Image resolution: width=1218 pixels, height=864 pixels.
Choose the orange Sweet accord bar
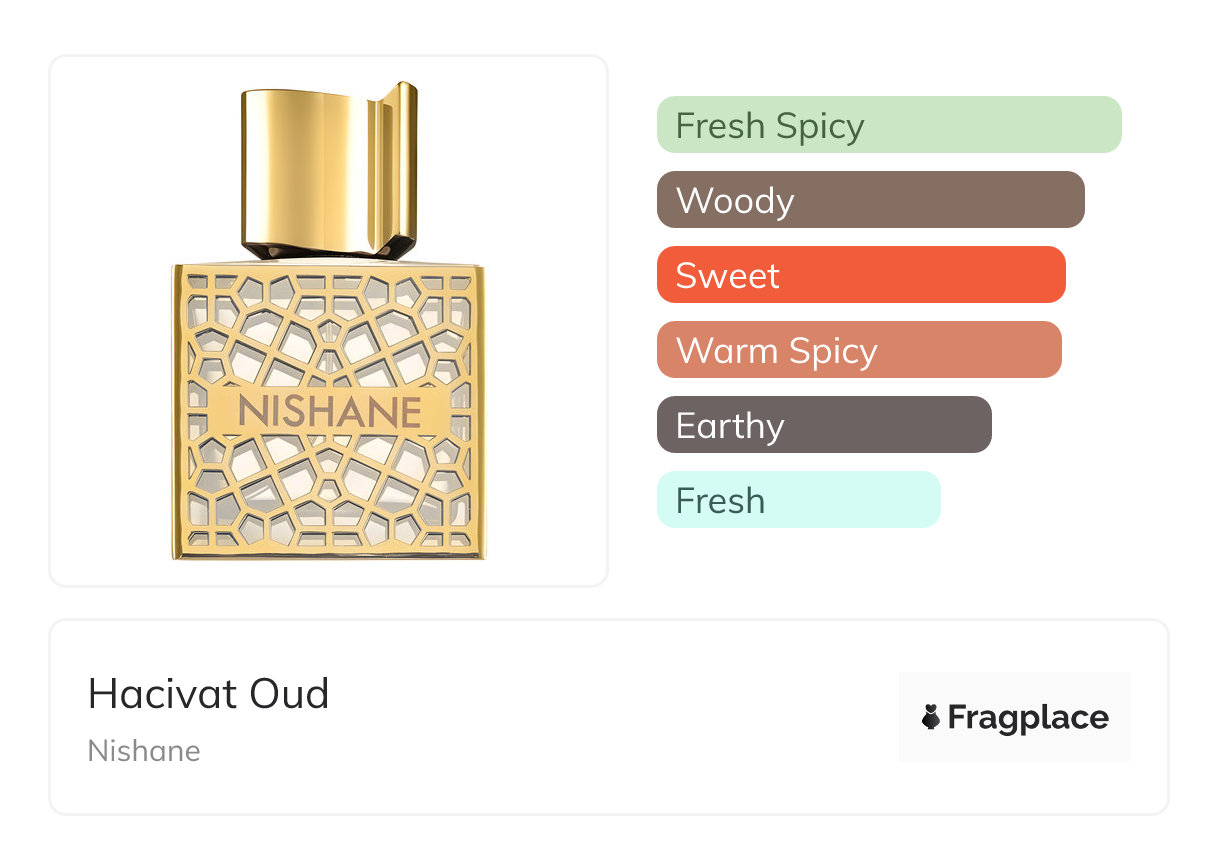pos(860,275)
